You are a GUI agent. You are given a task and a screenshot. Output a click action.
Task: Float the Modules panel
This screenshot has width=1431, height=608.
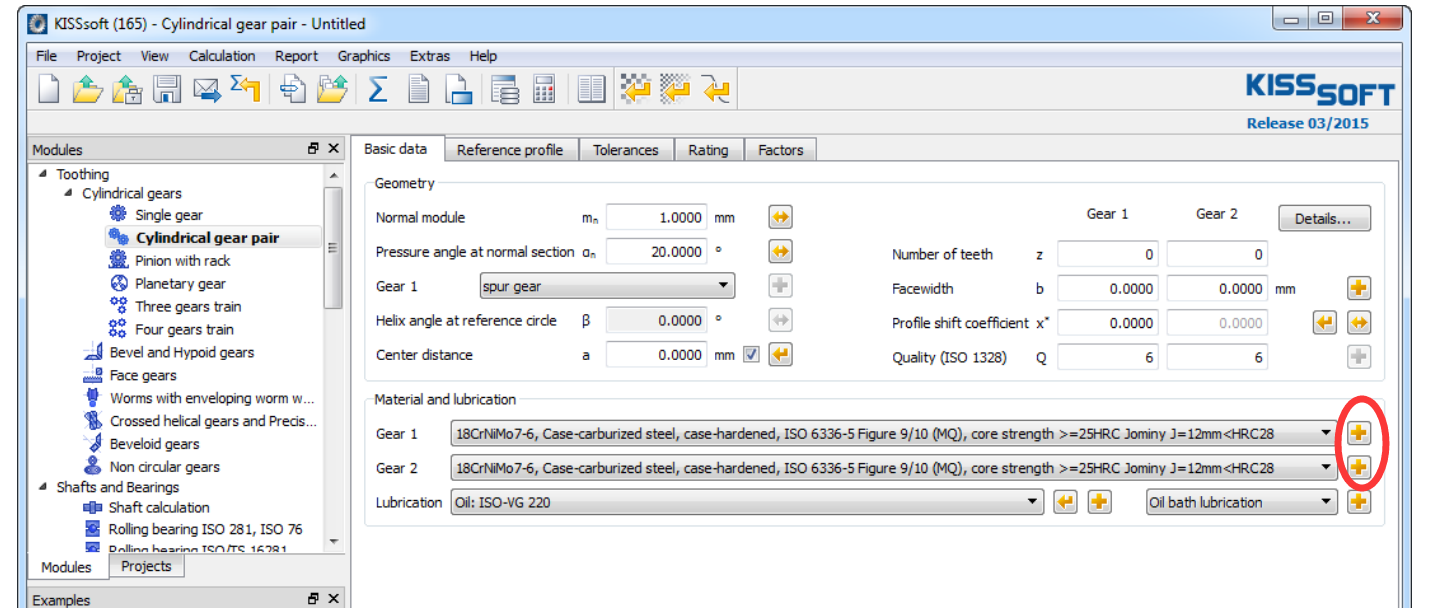pyautogui.click(x=313, y=149)
